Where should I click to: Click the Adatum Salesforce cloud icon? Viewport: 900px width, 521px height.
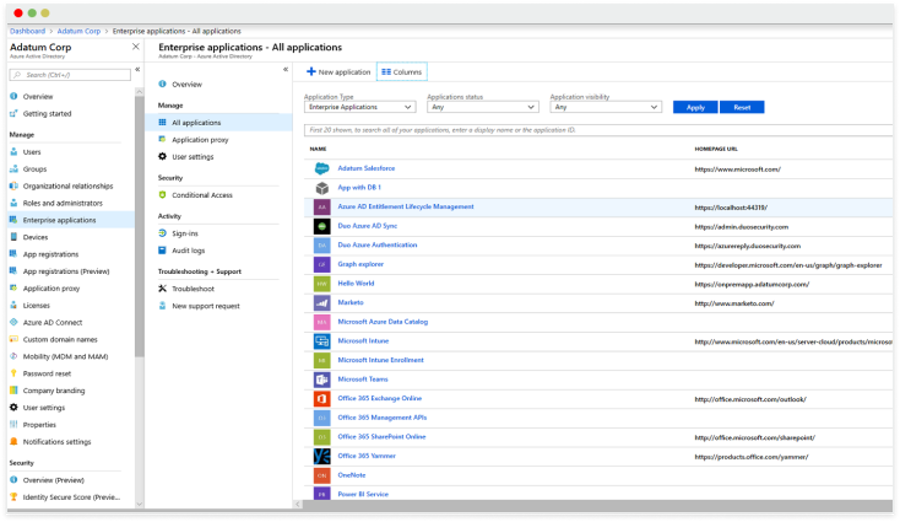coord(322,169)
